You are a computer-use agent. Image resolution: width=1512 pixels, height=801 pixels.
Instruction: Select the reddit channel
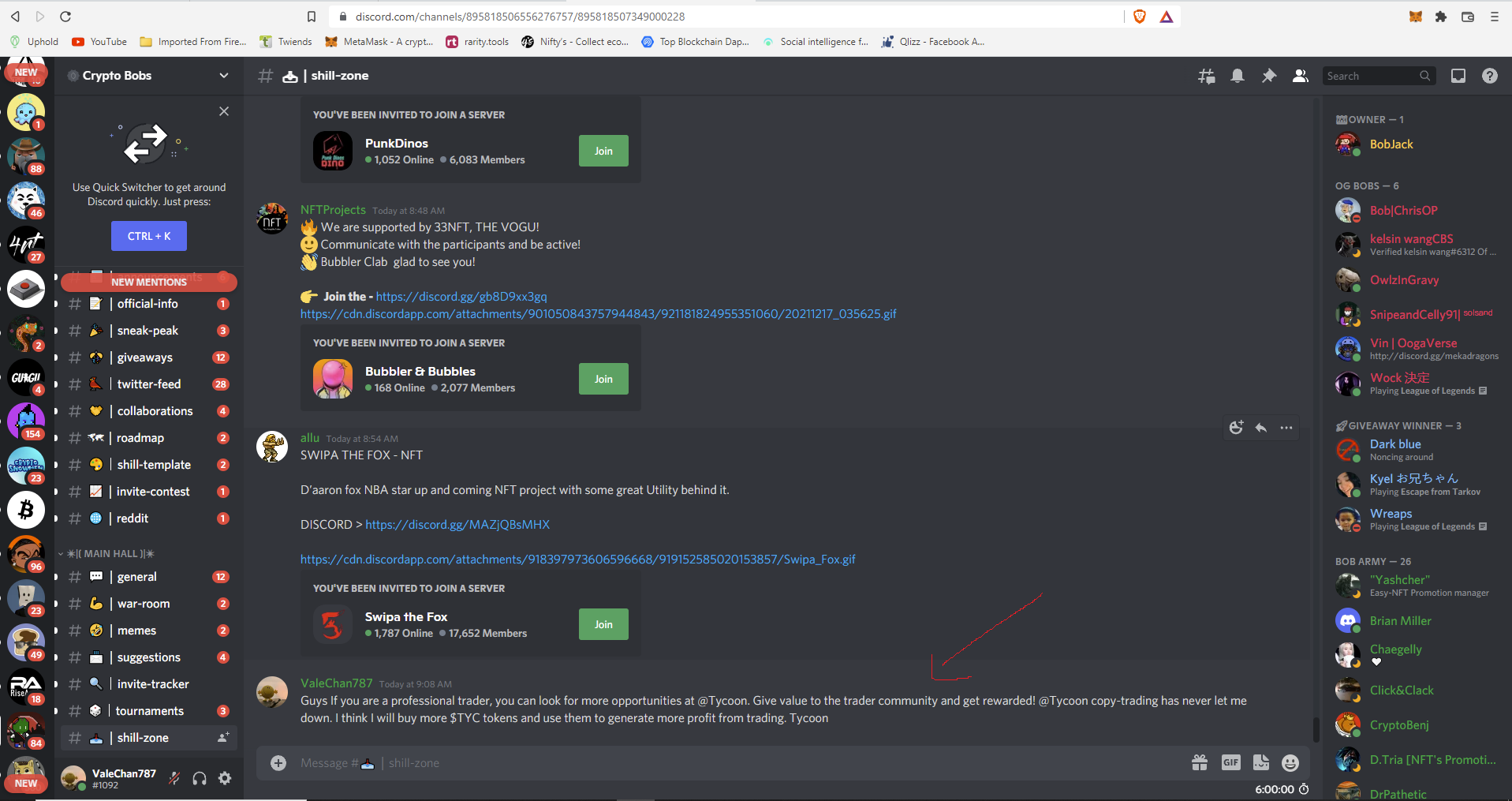click(147, 518)
